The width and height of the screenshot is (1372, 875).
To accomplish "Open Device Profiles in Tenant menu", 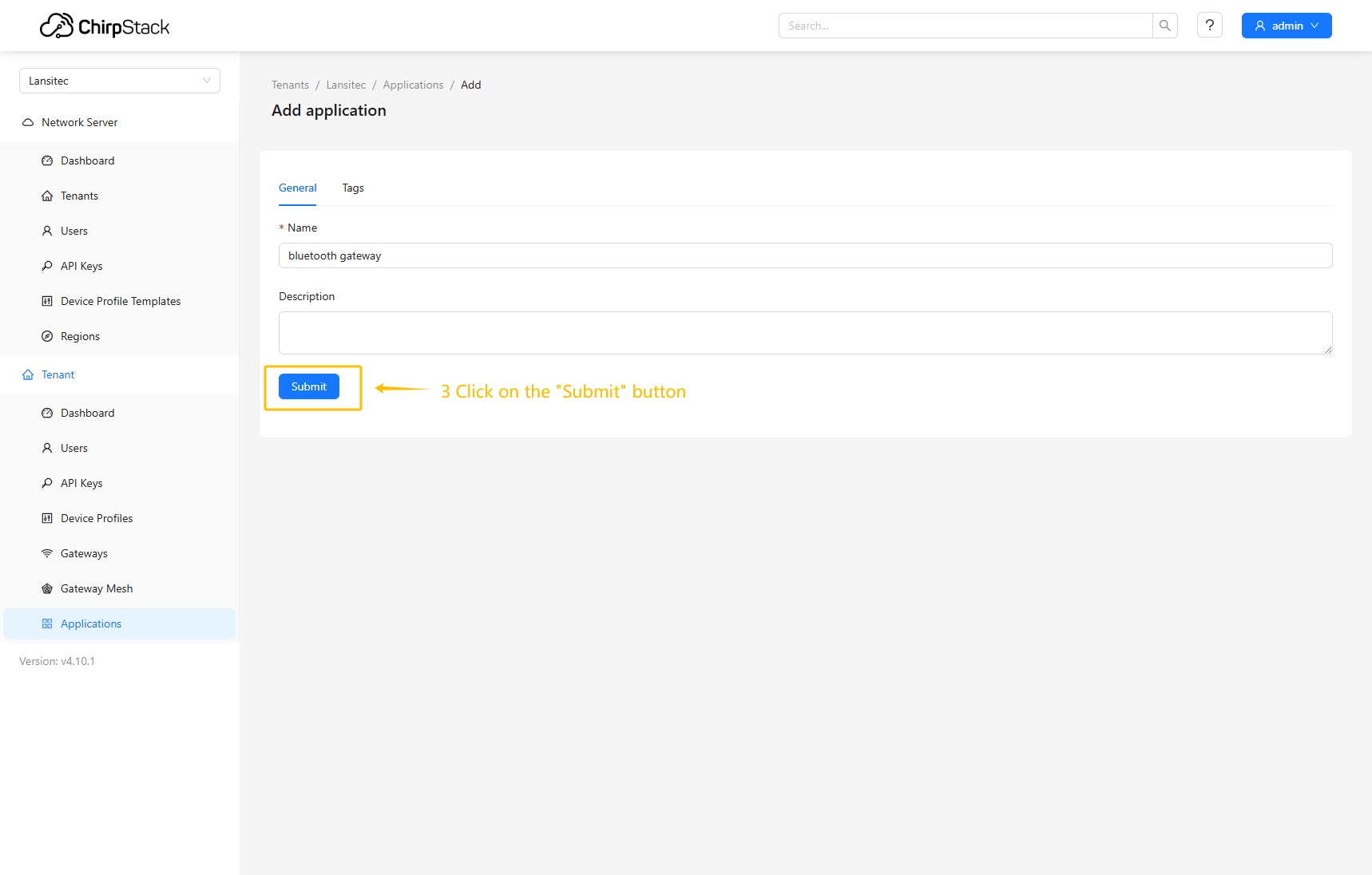I will tap(97, 518).
